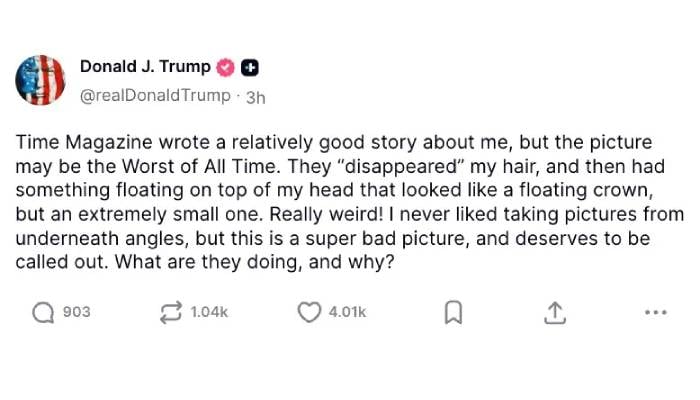Visit the @realDonaldTrump handle
The width and height of the screenshot is (700, 400).
coord(155,96)
